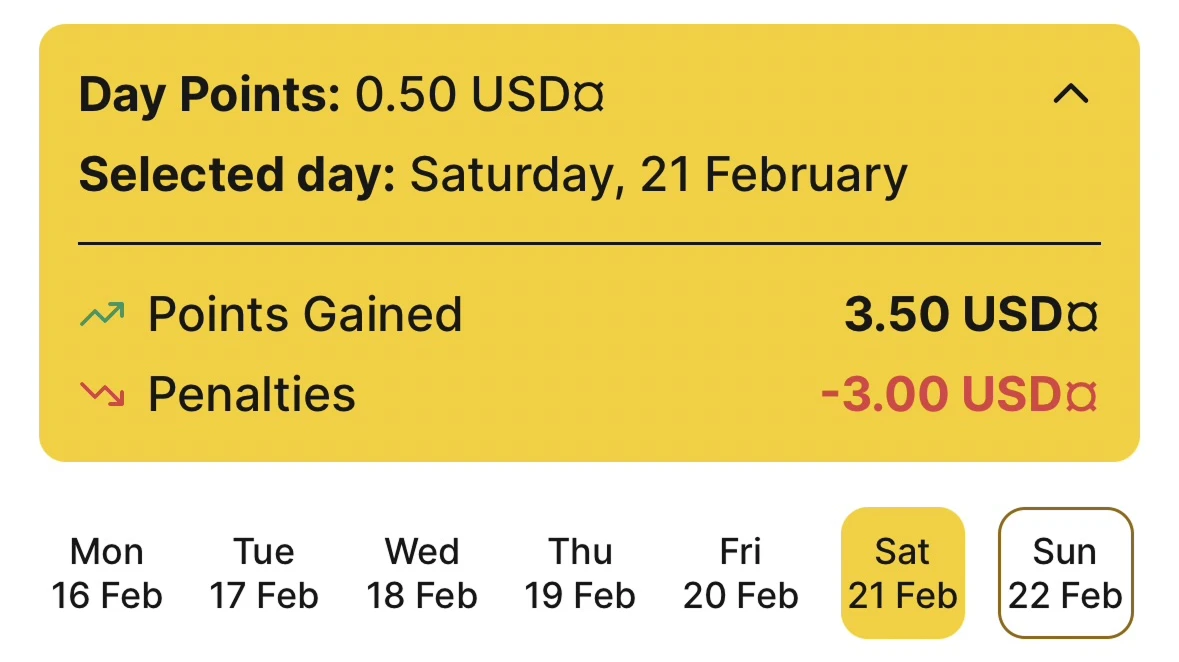View Friday 20 Feb points
Viewport: 1179px width, 662px height.
pos(740,572)
